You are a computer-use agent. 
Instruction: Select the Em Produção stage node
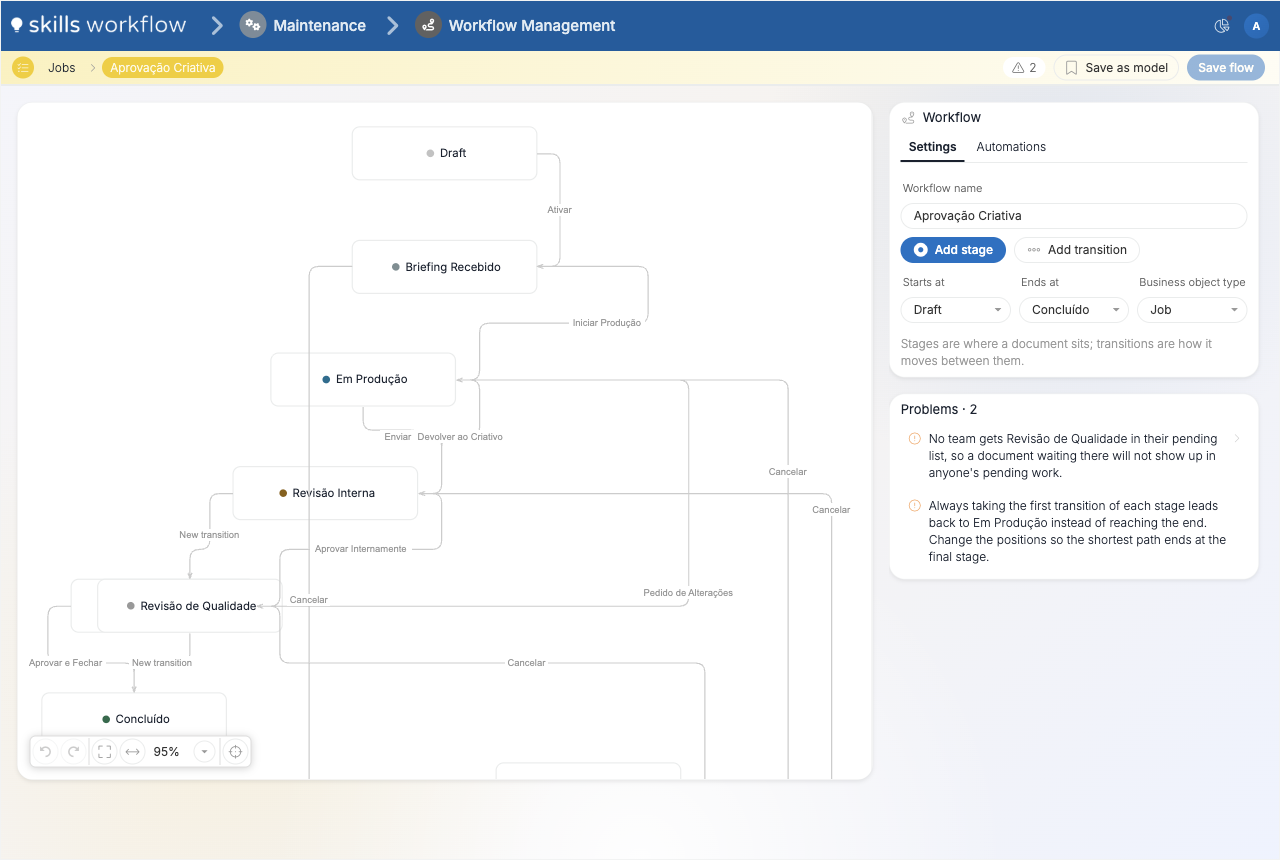[x=363, y=379]
